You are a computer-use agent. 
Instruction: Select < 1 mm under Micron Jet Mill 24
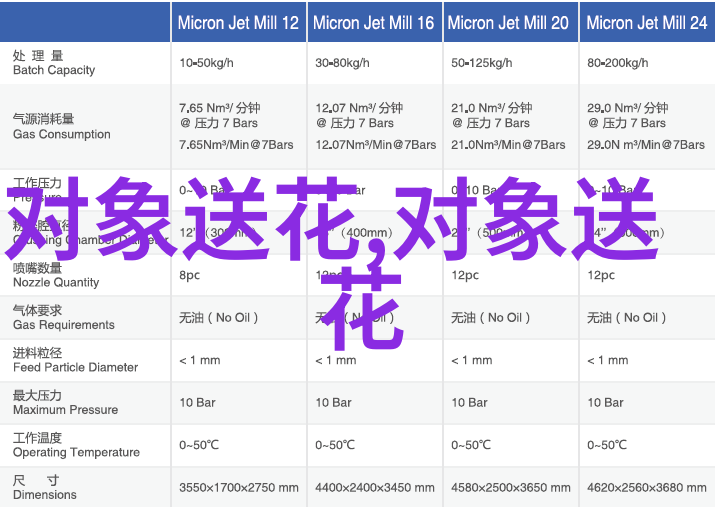pos(607,360)
